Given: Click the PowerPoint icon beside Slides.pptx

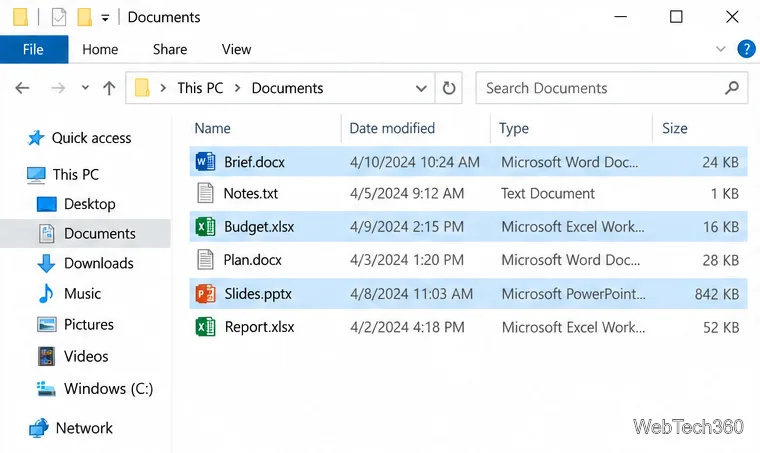Looking at the screenshot, I should (205, 294).
